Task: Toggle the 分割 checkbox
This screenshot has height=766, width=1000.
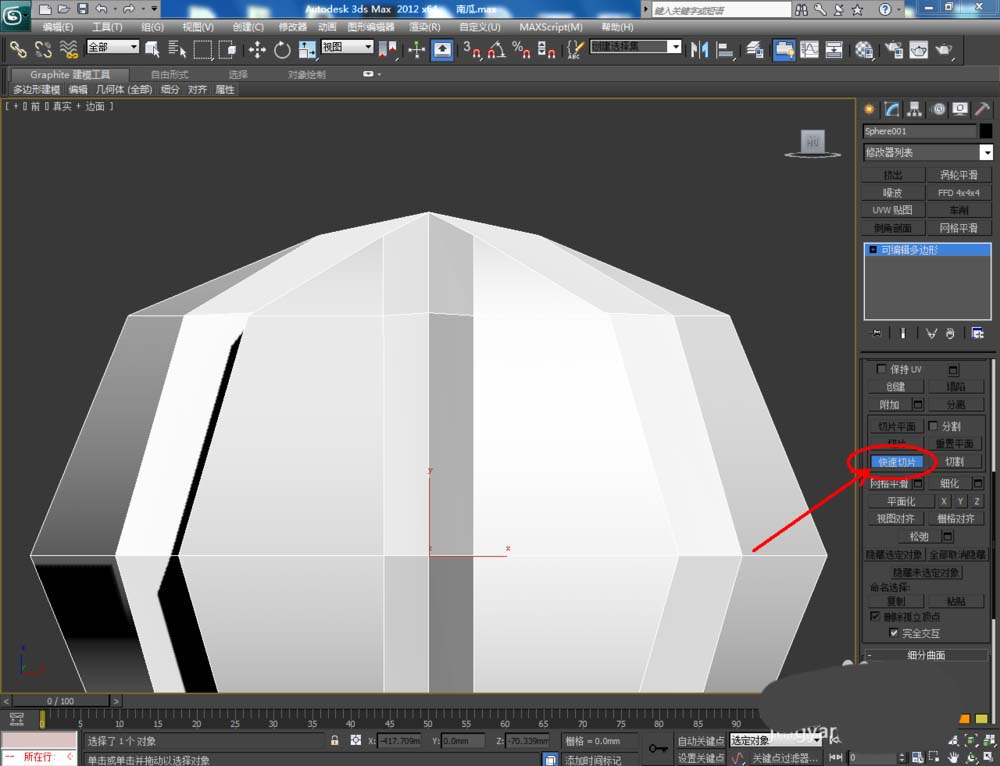Action: click(933, 426)
